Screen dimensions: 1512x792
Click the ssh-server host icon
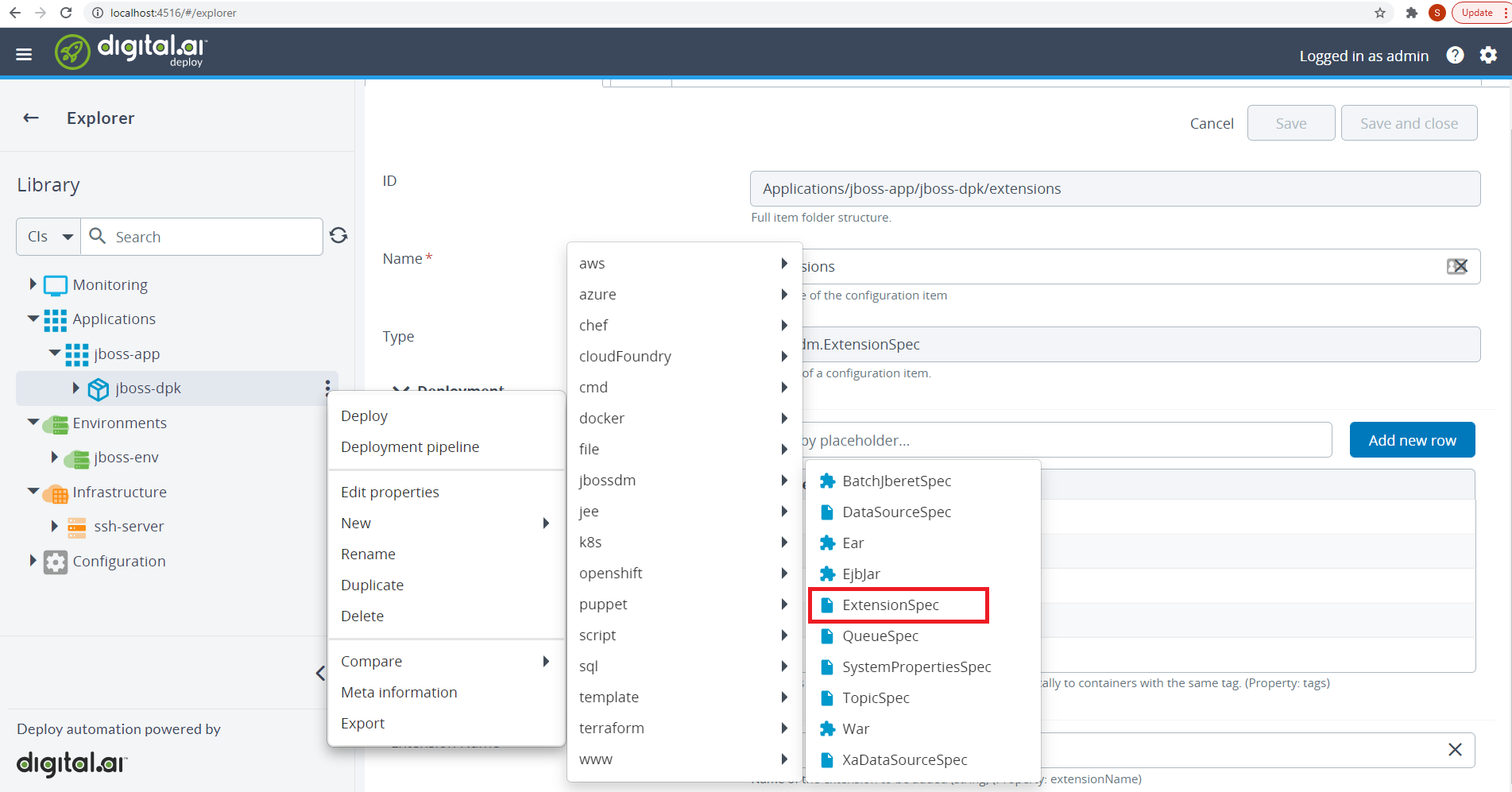pos(77,527)
